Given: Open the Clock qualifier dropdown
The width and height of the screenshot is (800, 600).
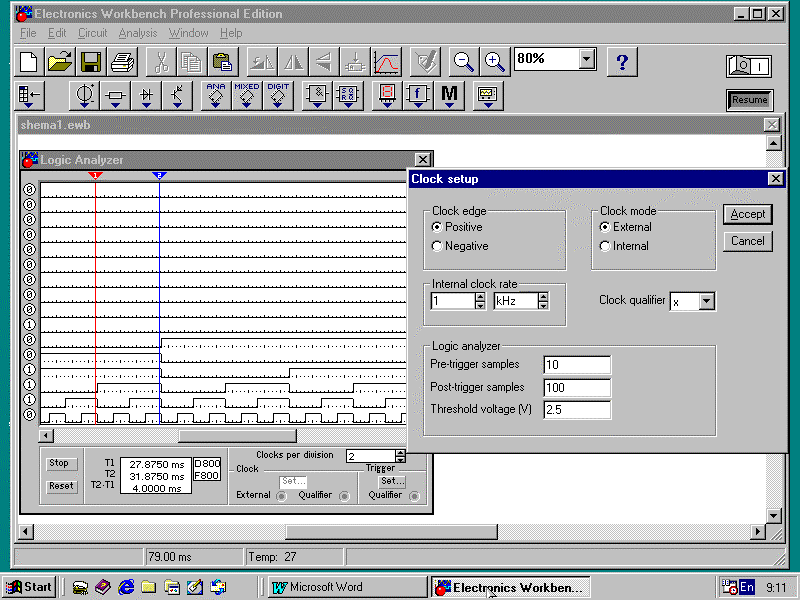Looking at the screenshot, I should tap(706, 302).
